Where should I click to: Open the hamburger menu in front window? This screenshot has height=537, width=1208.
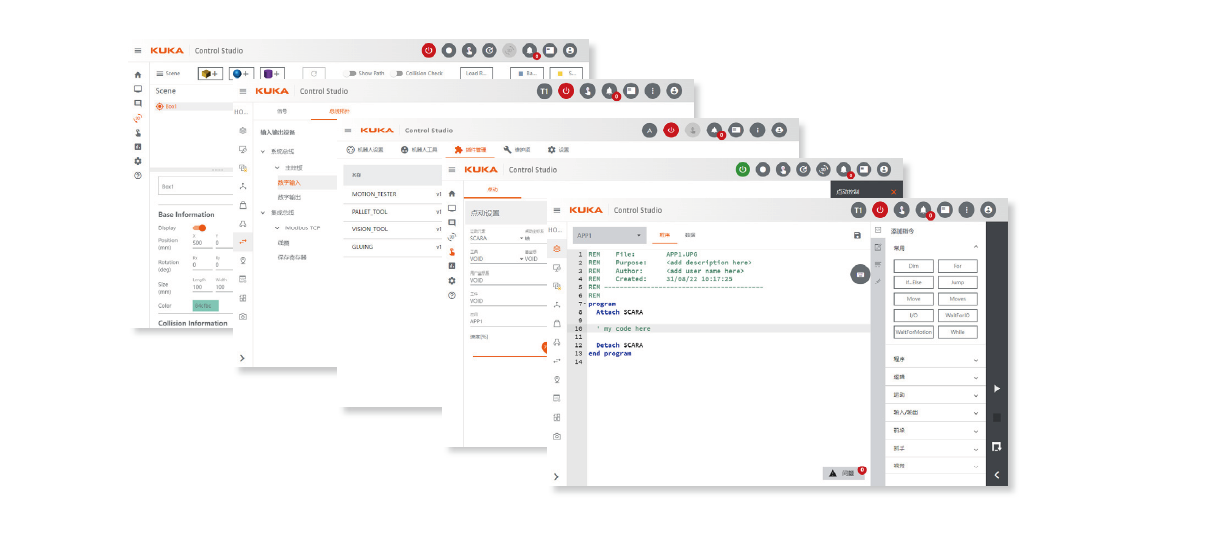[x=557, y=210]
